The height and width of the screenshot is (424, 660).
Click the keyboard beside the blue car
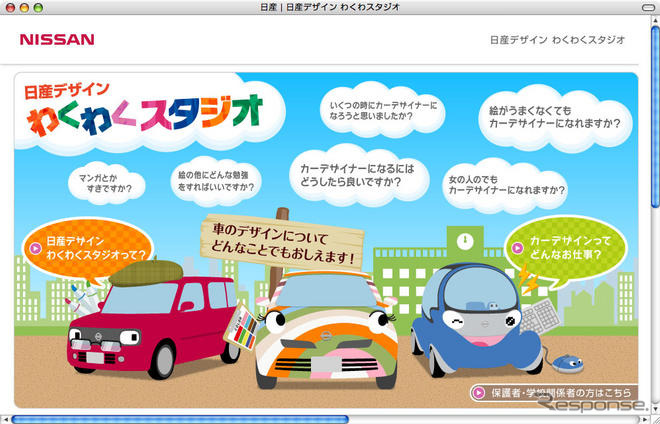pyautogui.click(x=541, y=317)
